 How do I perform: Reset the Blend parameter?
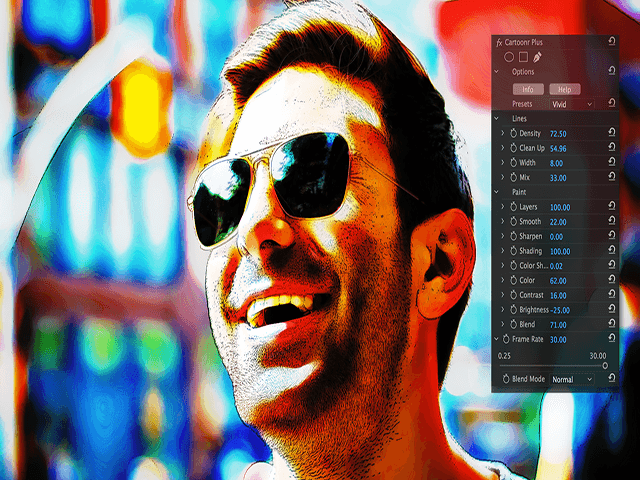611,323
